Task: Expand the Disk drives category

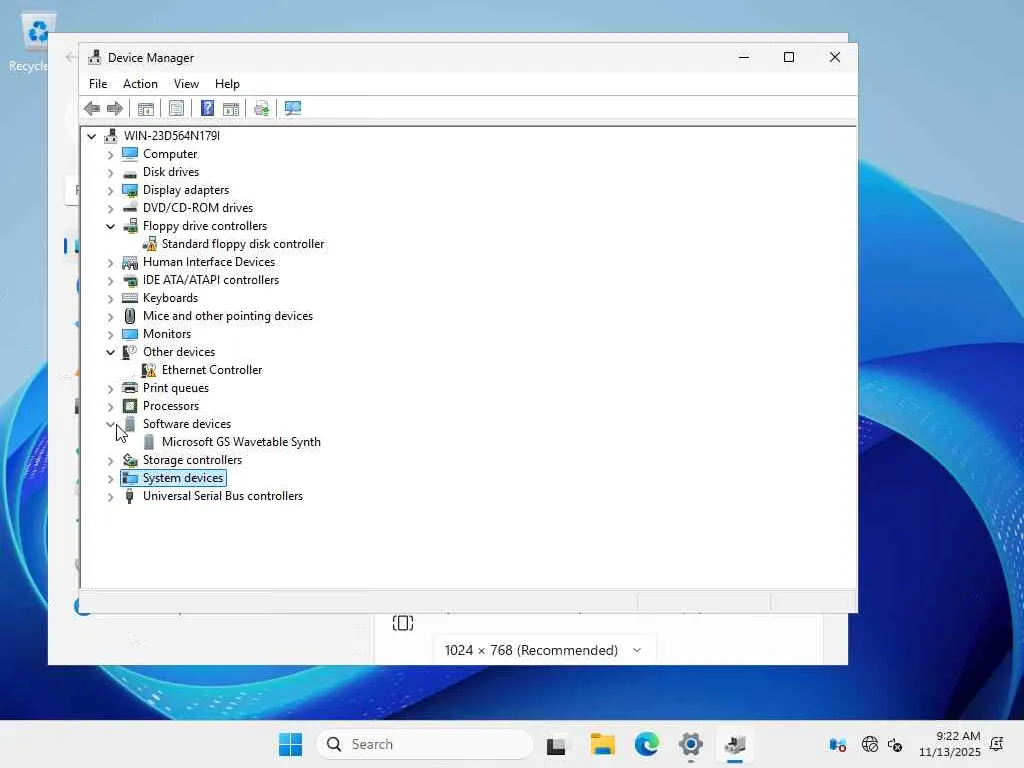Action: coord(110,173)
